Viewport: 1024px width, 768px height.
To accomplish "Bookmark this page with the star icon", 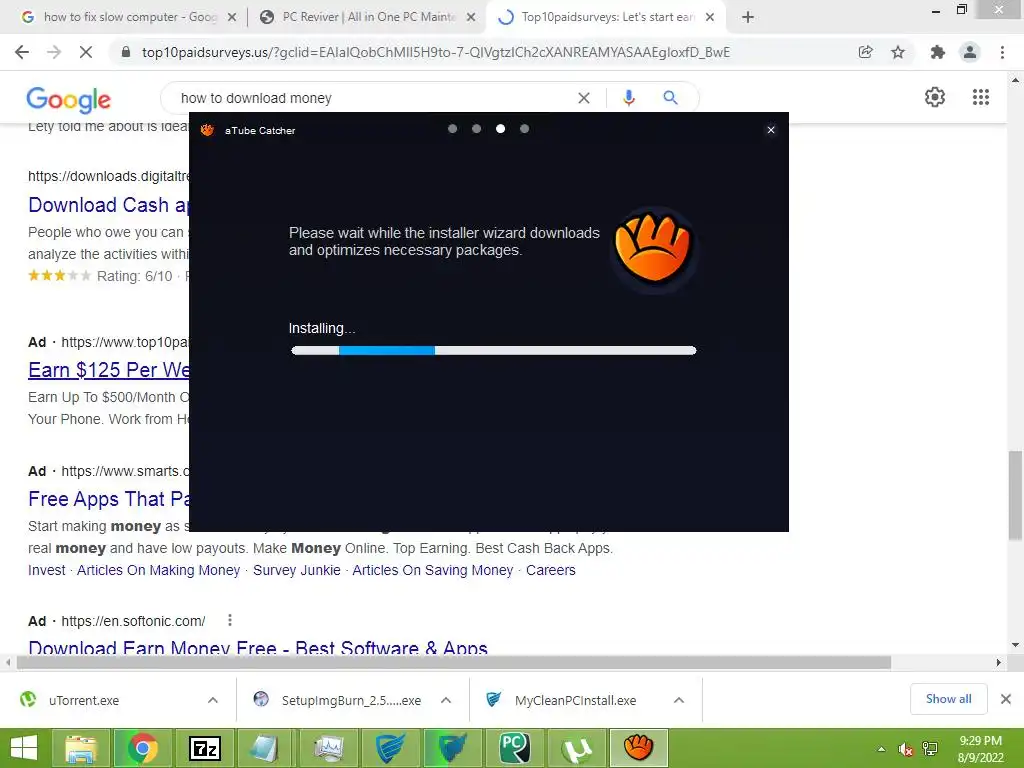I will coord(898,52).
